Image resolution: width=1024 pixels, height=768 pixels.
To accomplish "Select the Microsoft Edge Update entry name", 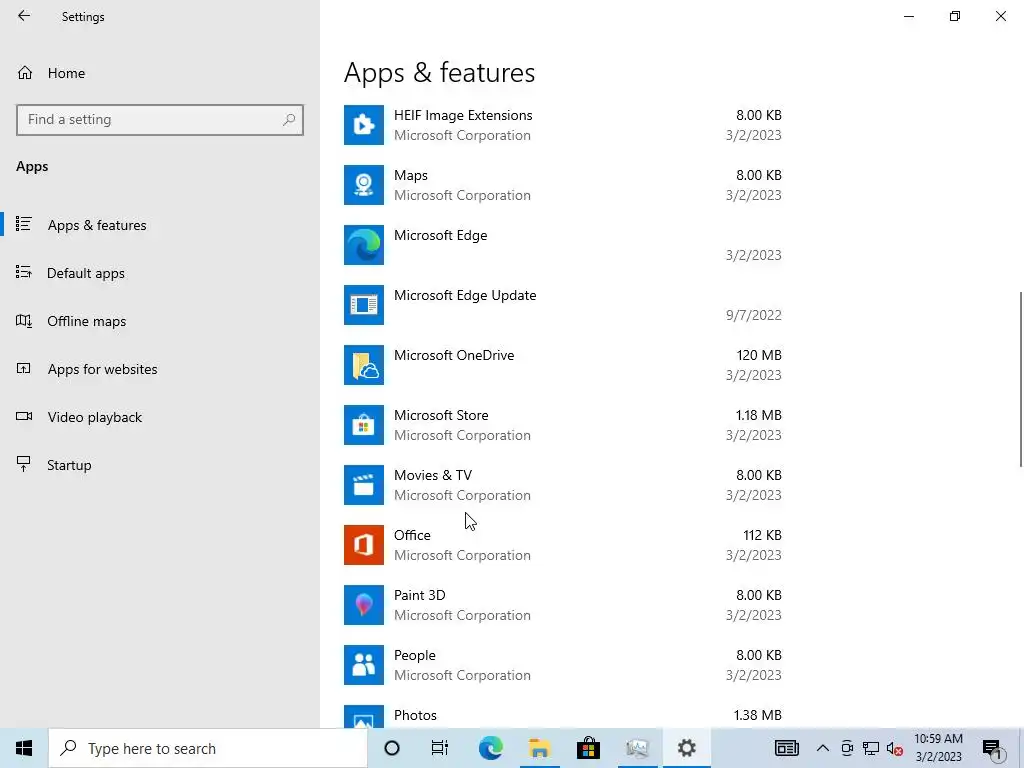I will 465,295.
